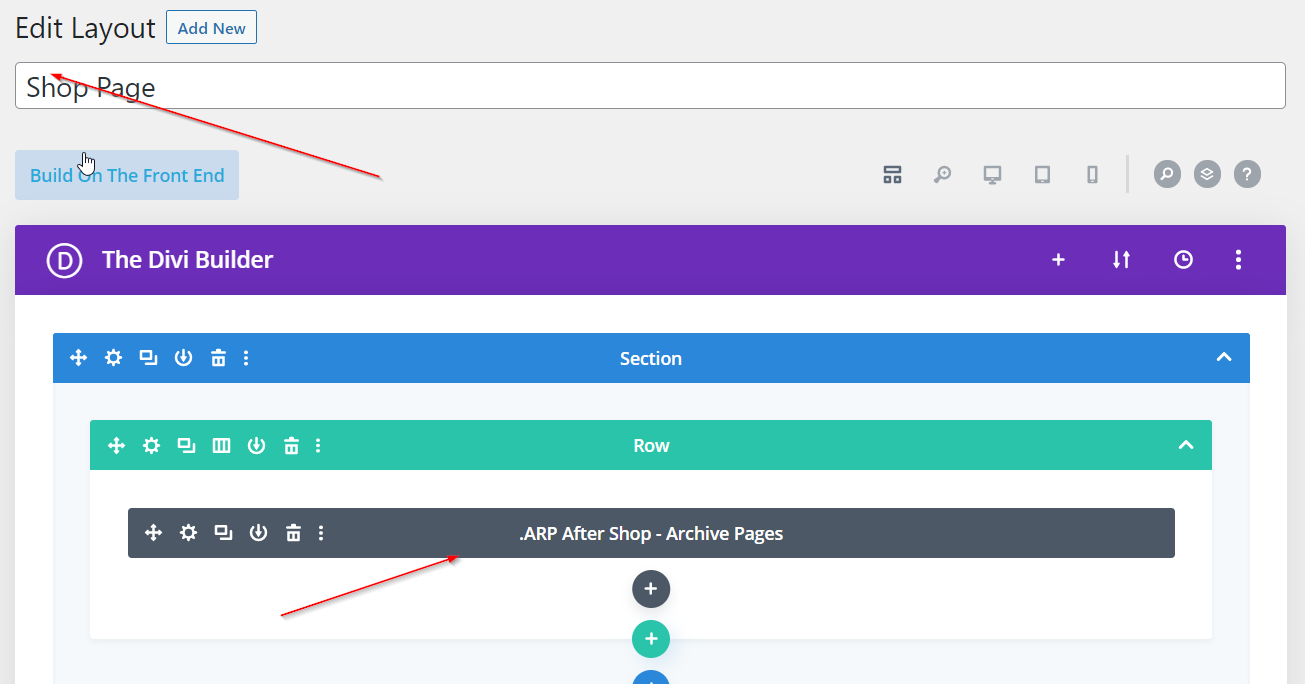This screenshot has height=684, width=1305.
Task: Click Add New layout button
Action: coord(211,28)
